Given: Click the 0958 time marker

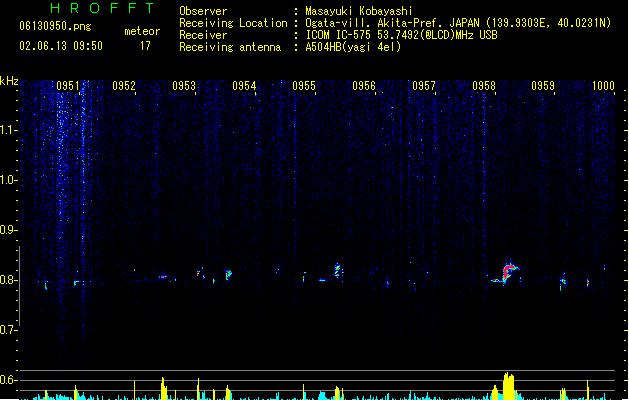Looking at the screenshot, I should tap(484, 86).
